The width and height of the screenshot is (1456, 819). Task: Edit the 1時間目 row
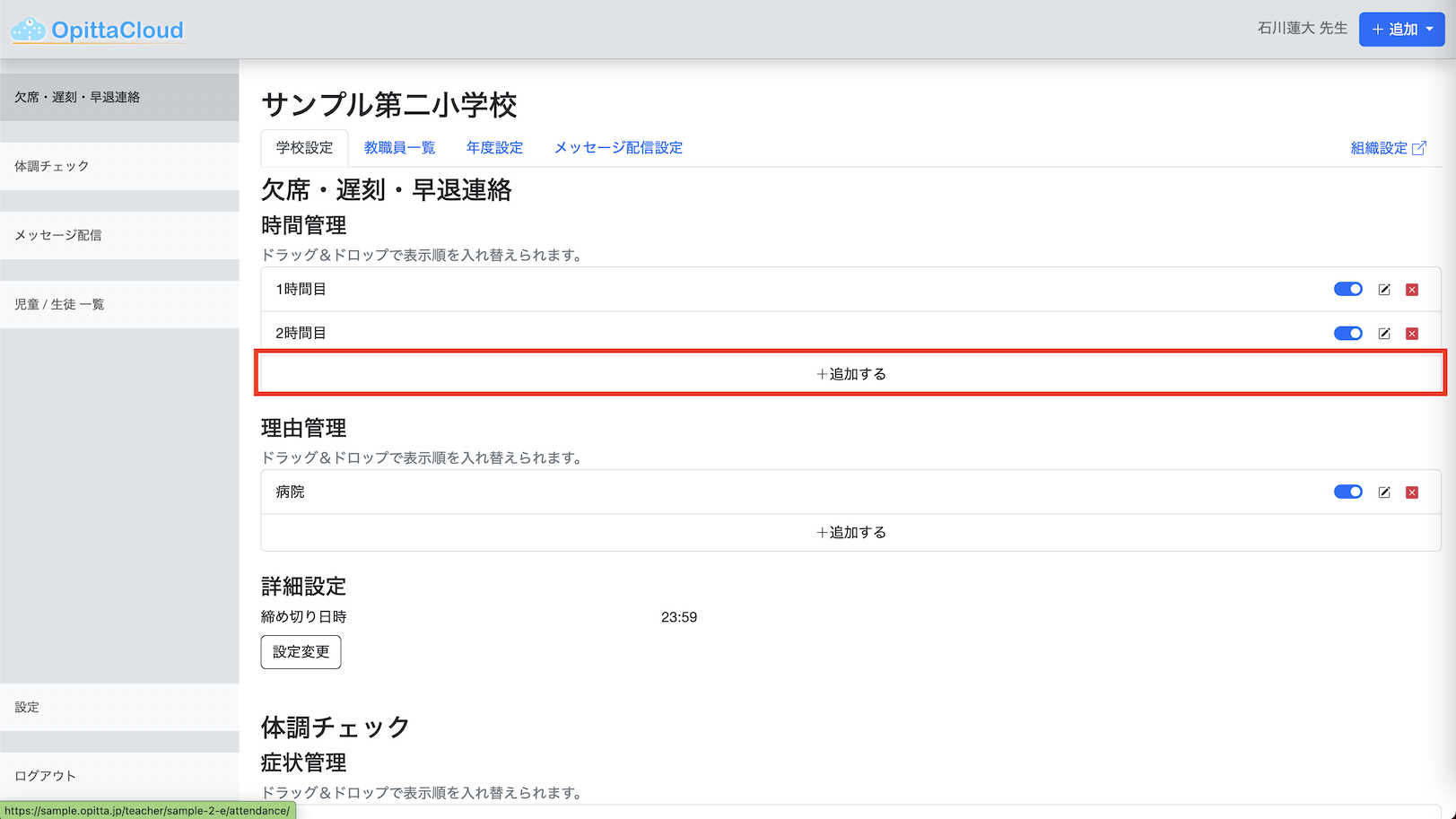(x=1384, y=290)
